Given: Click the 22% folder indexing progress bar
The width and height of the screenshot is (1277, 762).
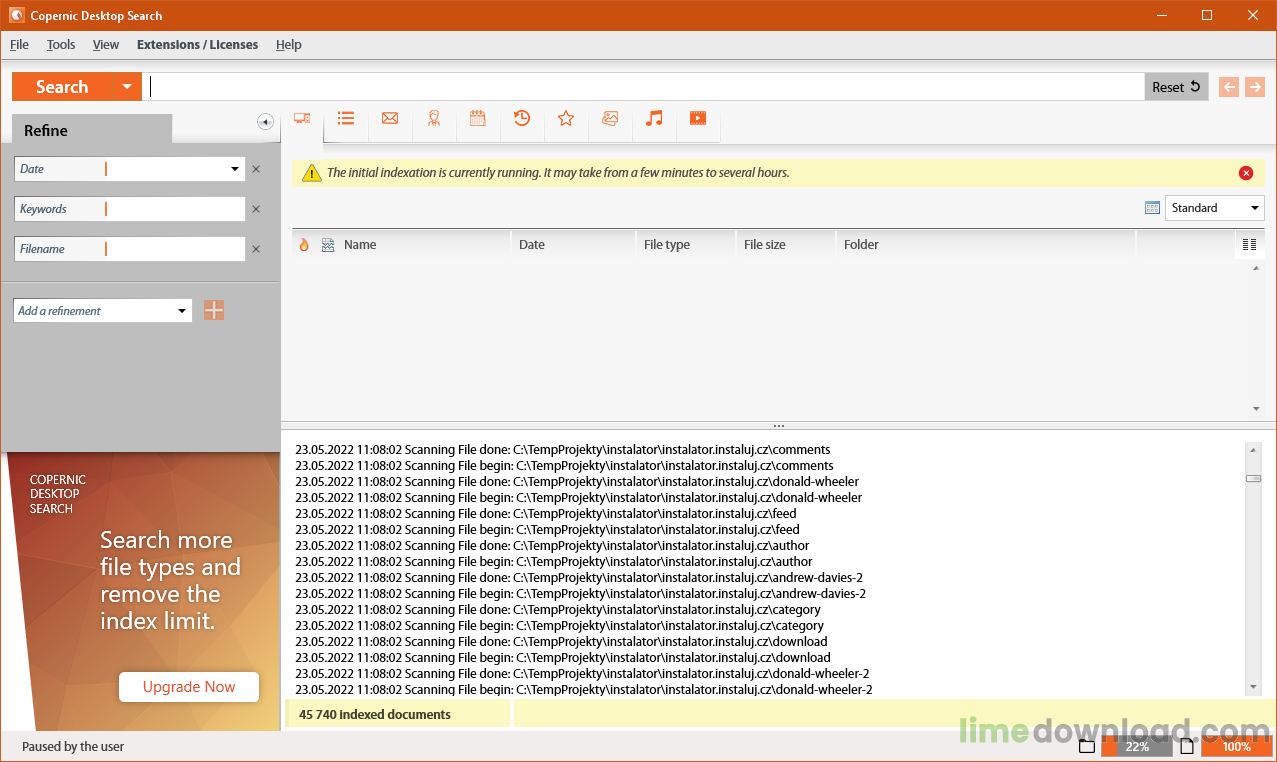Looking at the screenshot, I should pos(1136,746).
